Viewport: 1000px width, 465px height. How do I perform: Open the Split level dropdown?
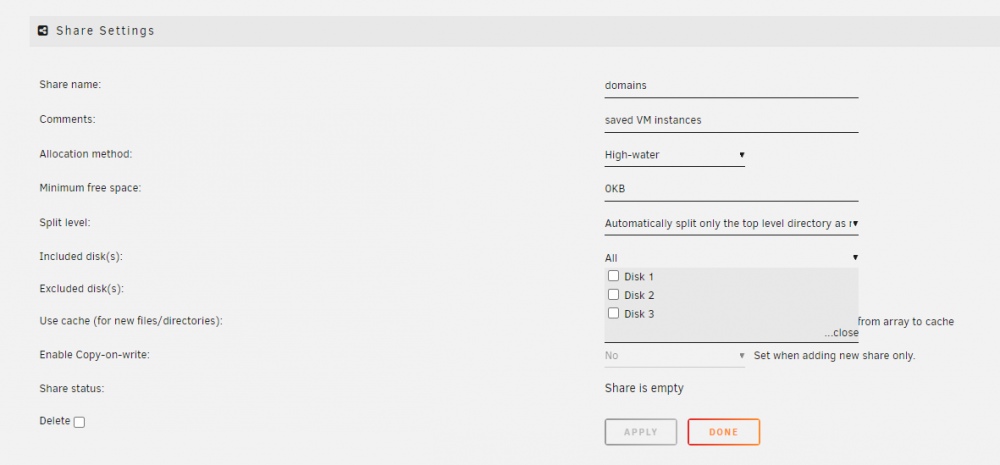[732, 223]
